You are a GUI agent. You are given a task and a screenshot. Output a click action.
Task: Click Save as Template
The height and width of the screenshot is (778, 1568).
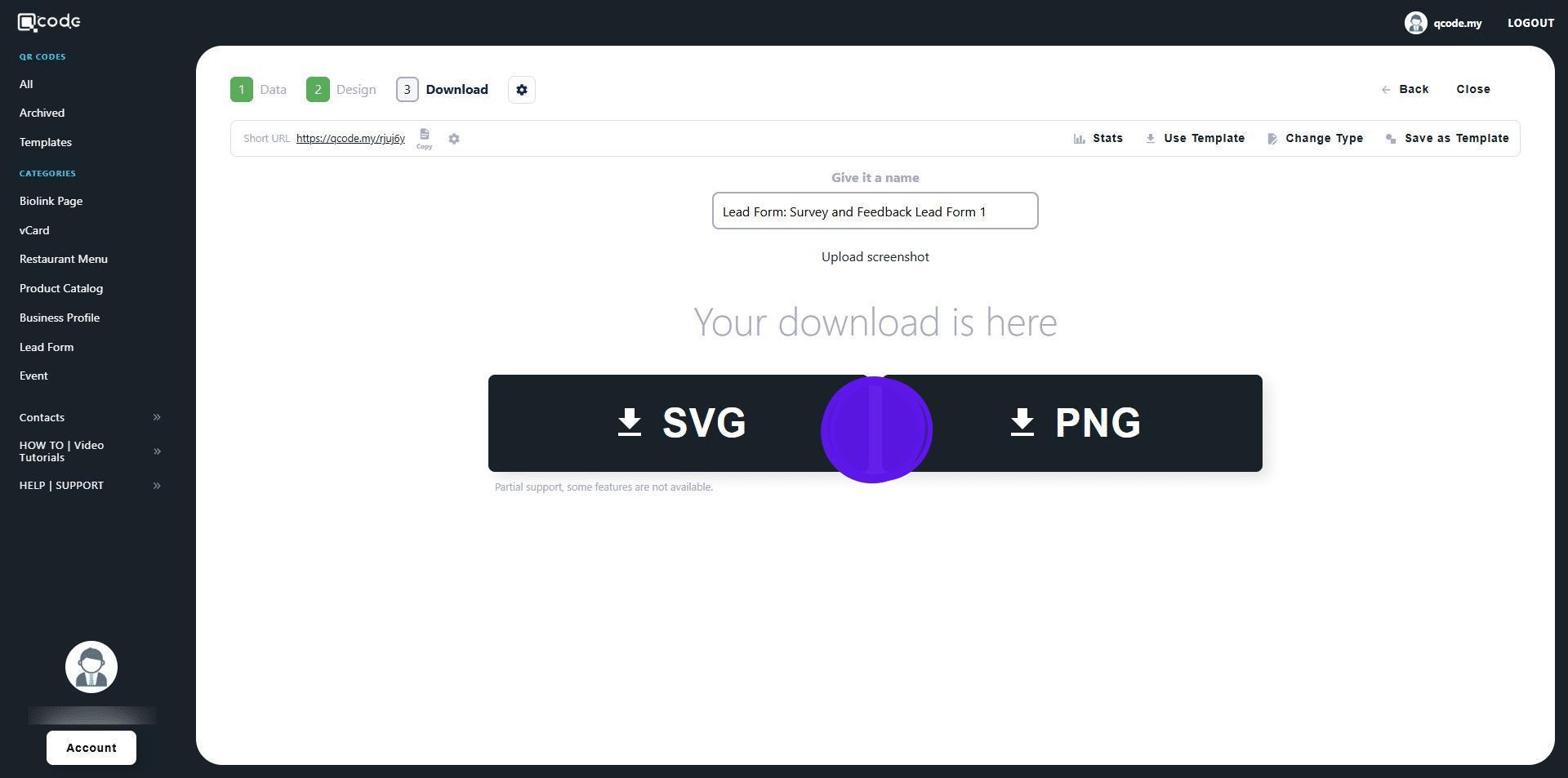tap(1447, 139)
